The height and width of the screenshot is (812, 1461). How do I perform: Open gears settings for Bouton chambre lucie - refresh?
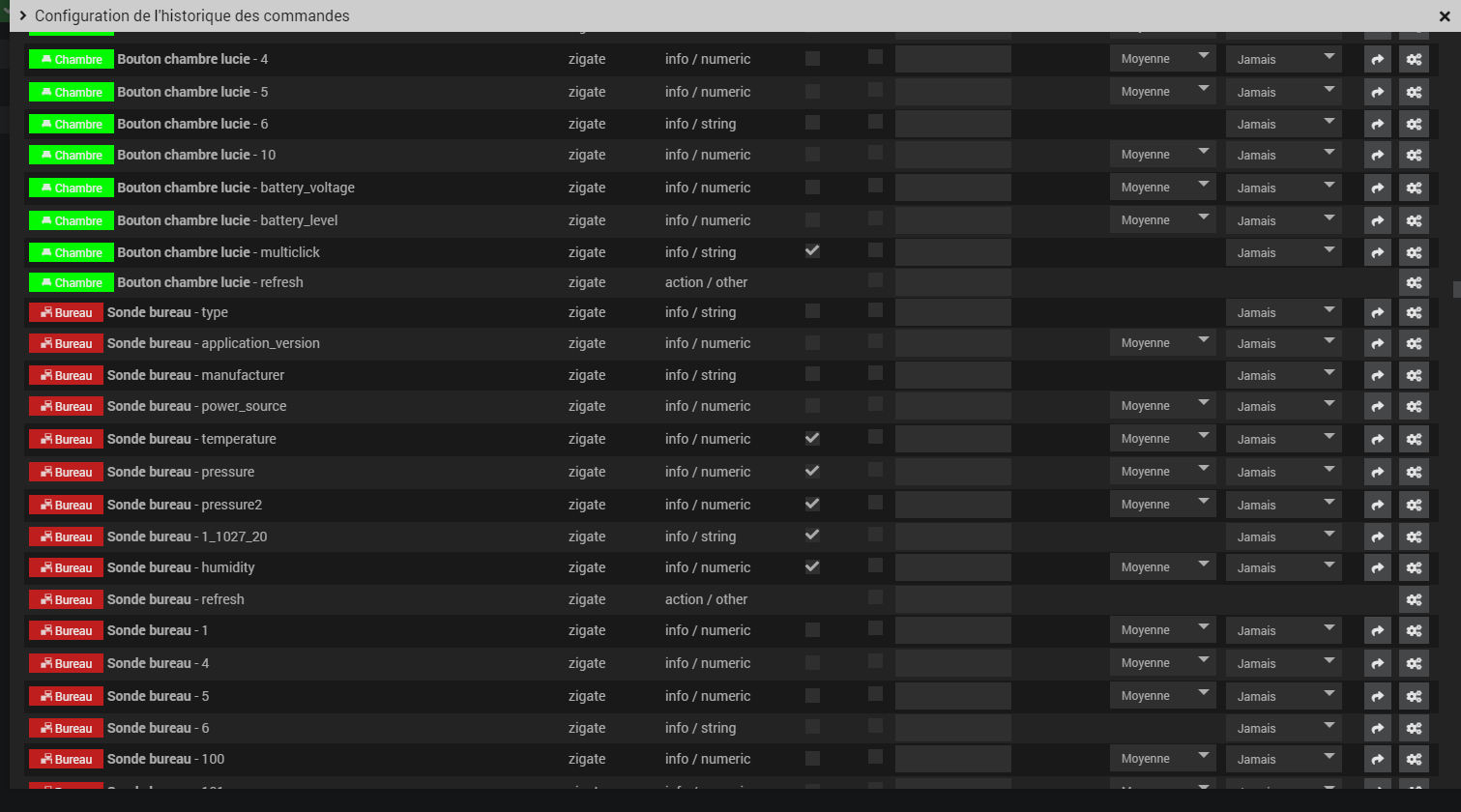pos(1414,282)
